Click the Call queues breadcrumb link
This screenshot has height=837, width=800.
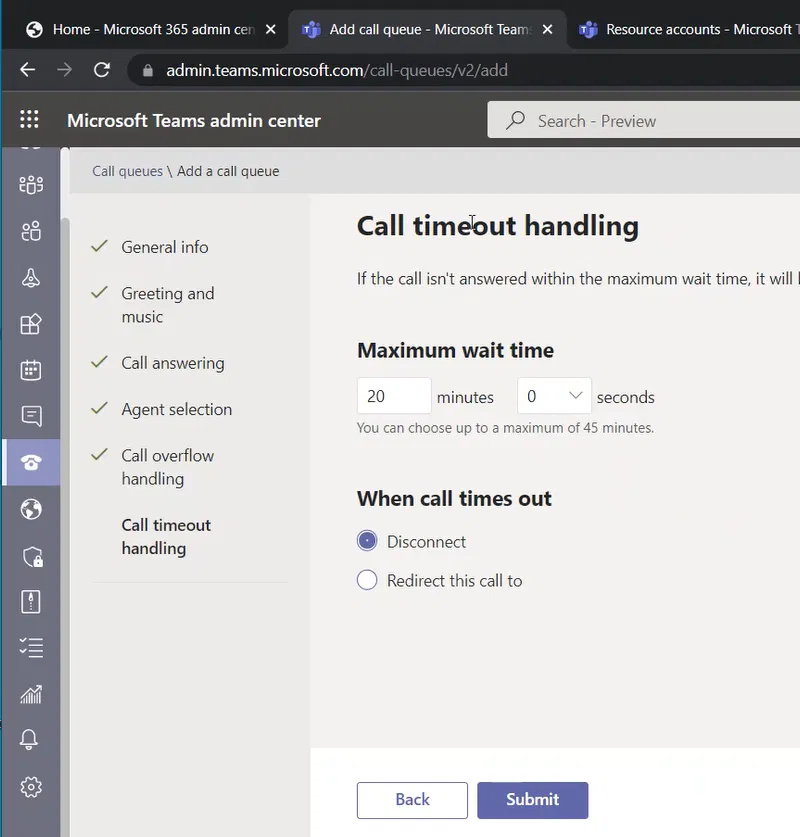[x=127, y=171]
